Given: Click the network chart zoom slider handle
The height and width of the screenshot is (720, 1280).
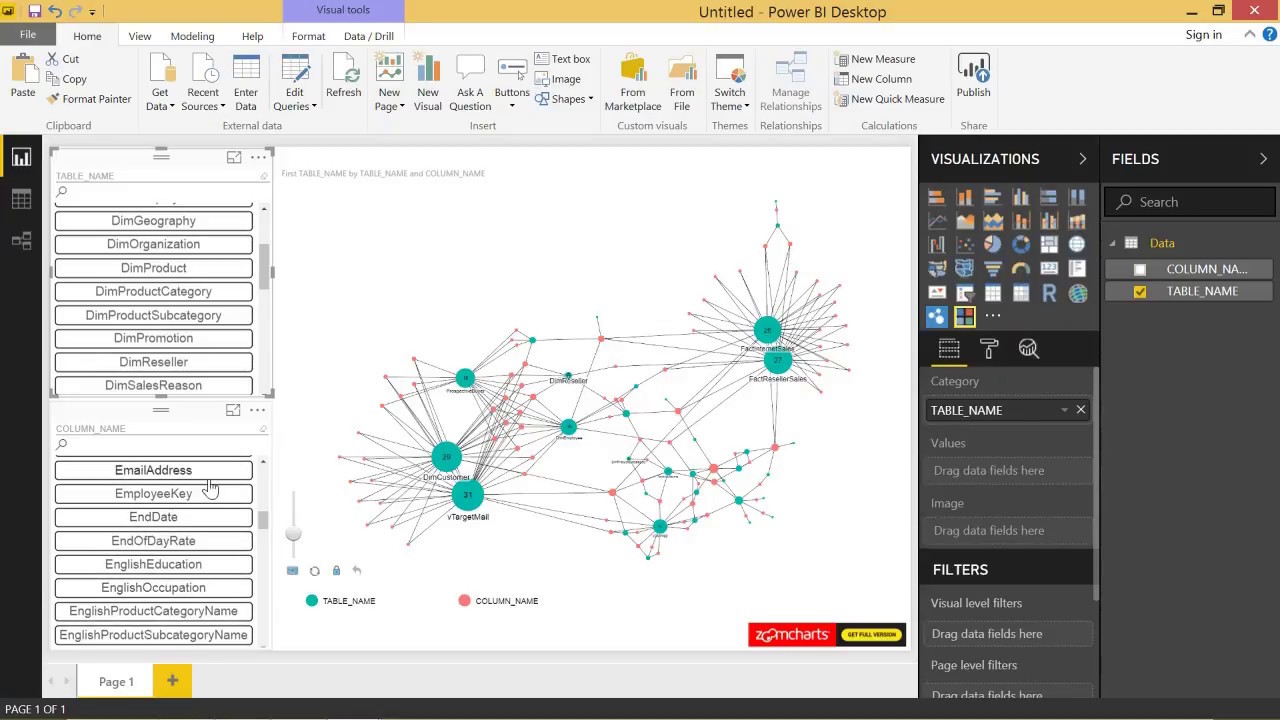Looking at the screenshot, I should [293, 534].
